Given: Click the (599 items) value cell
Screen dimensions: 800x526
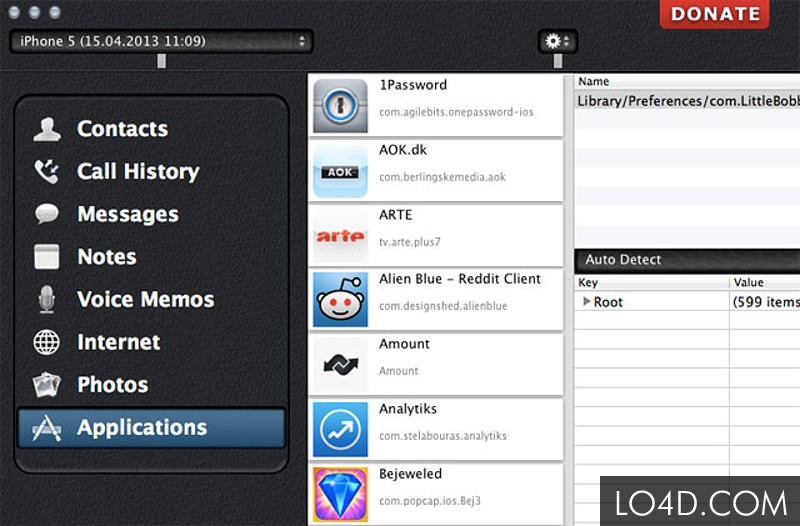Looking at the screenshot, I should pos(765,302).
